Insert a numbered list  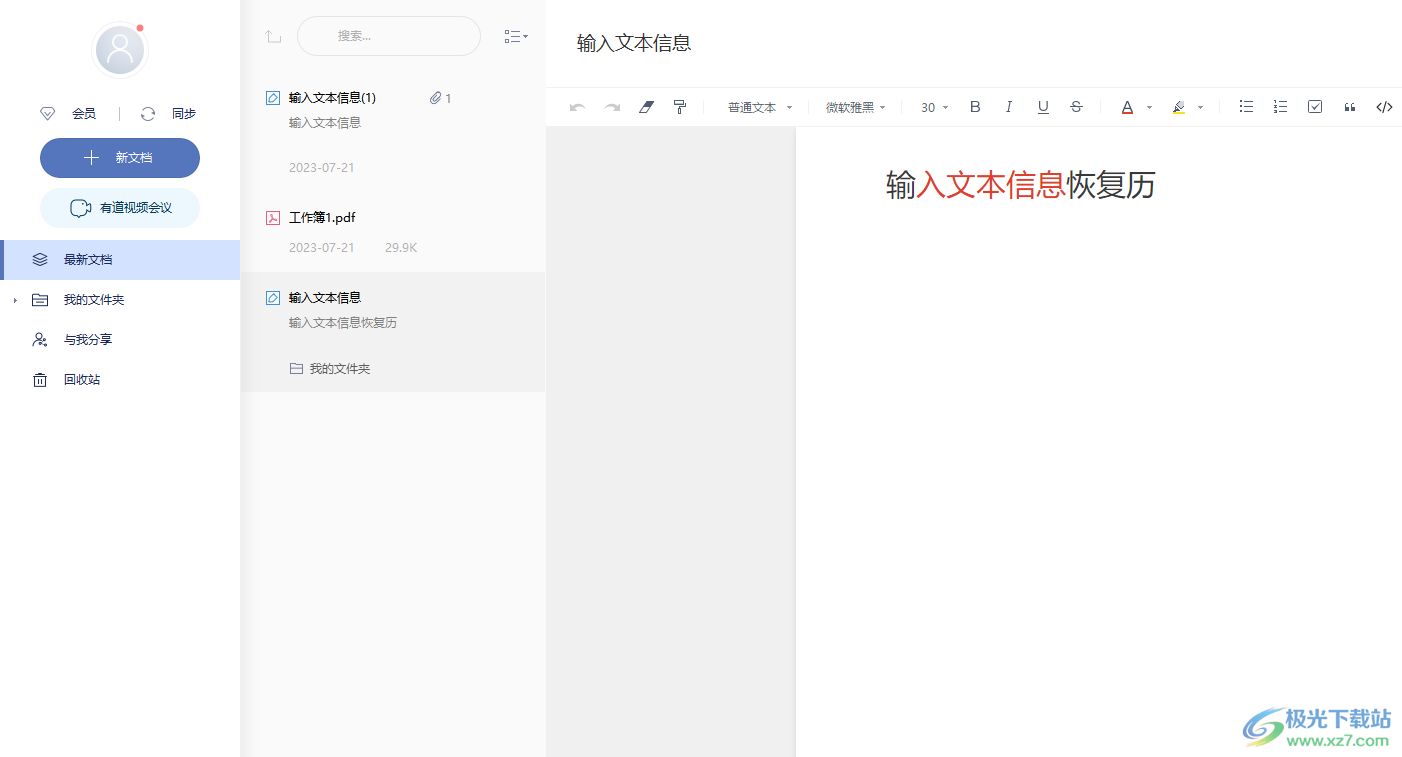coord(1280,107)
